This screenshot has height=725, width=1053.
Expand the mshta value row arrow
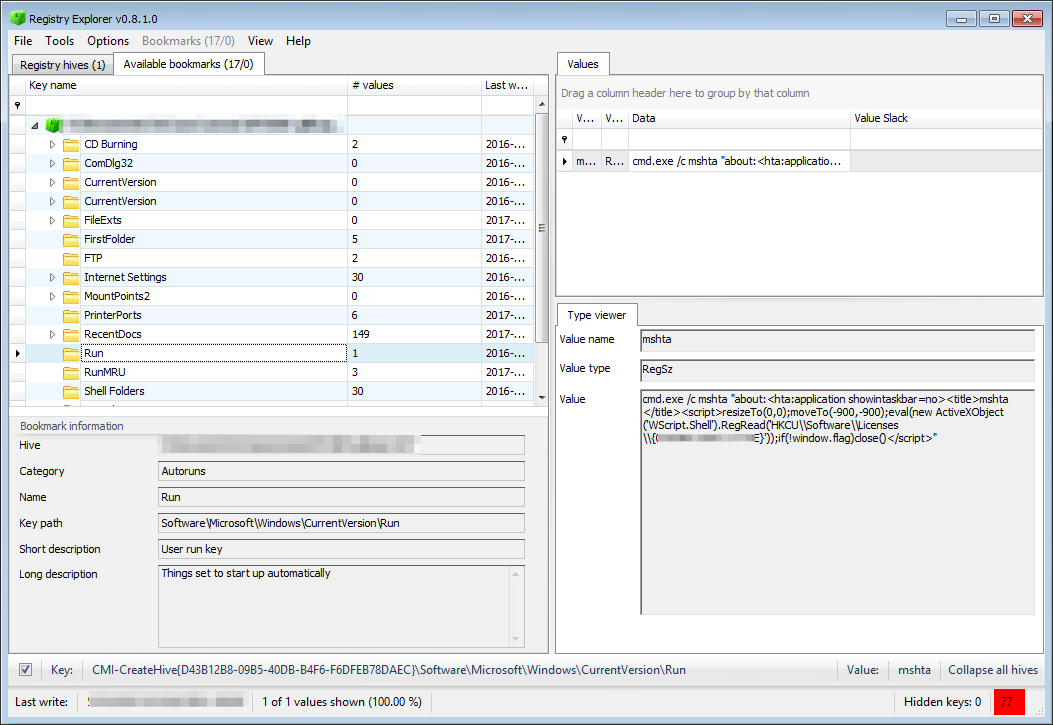pyautogui.click(x=565, y=161)
